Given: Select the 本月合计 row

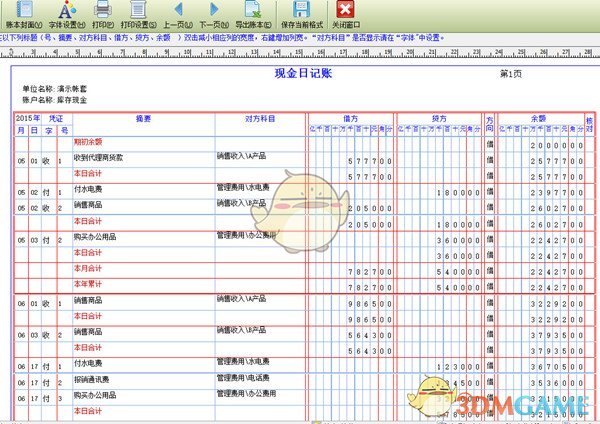Looking at the screenshot, I should (x=304, y=270).
